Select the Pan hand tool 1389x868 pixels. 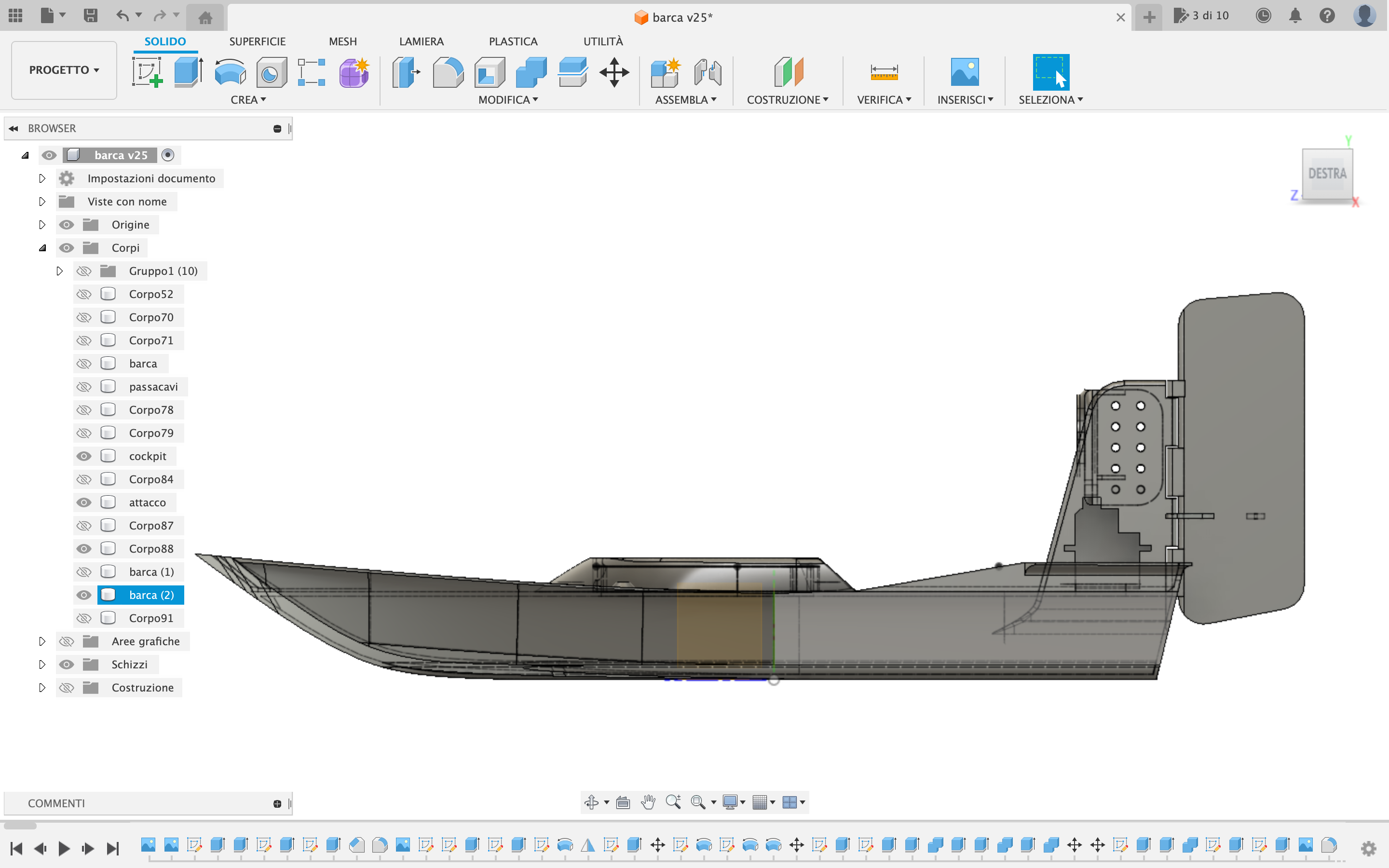pyautogui.click(x=648, y=802)
